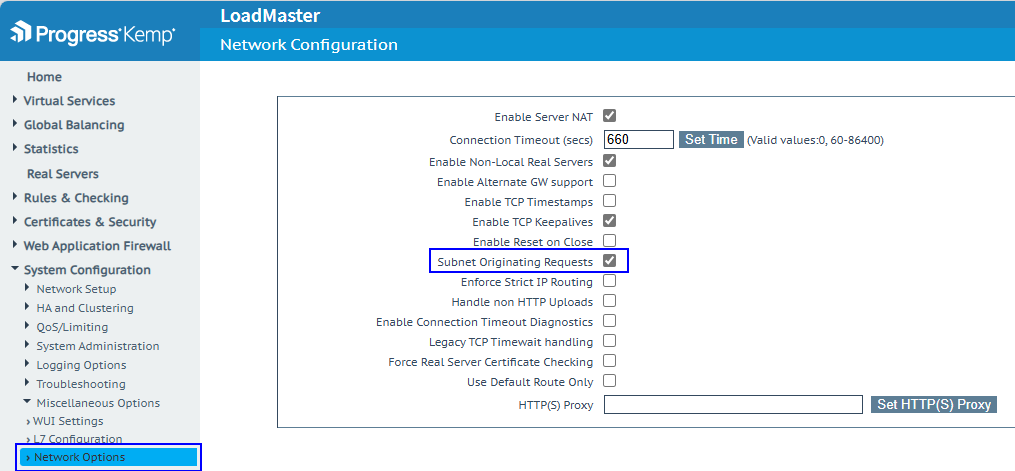Screen dimensions: 1015x471
Task: Open Real Servers in sidebar
Action: (63, 174)
